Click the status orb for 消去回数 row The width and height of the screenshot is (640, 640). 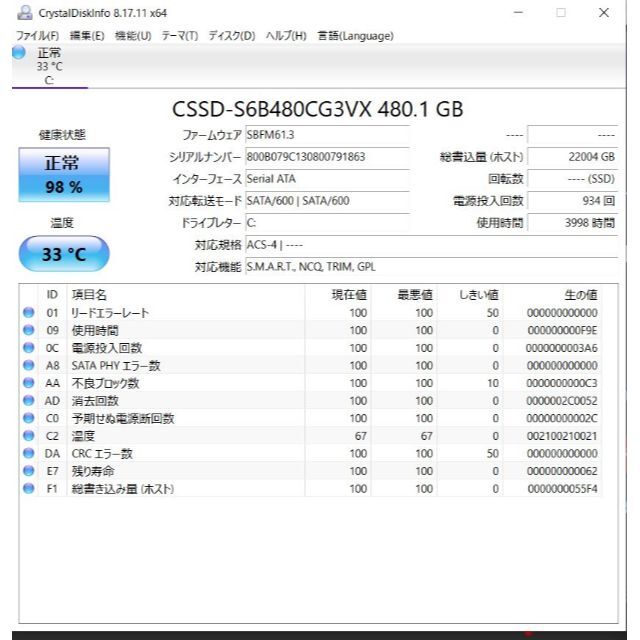(x=29, y=400)
